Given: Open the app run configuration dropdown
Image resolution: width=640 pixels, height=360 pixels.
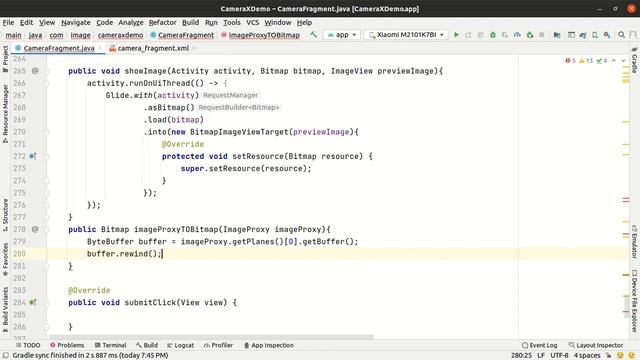Looking at the screenshot, I should [342, 35].
